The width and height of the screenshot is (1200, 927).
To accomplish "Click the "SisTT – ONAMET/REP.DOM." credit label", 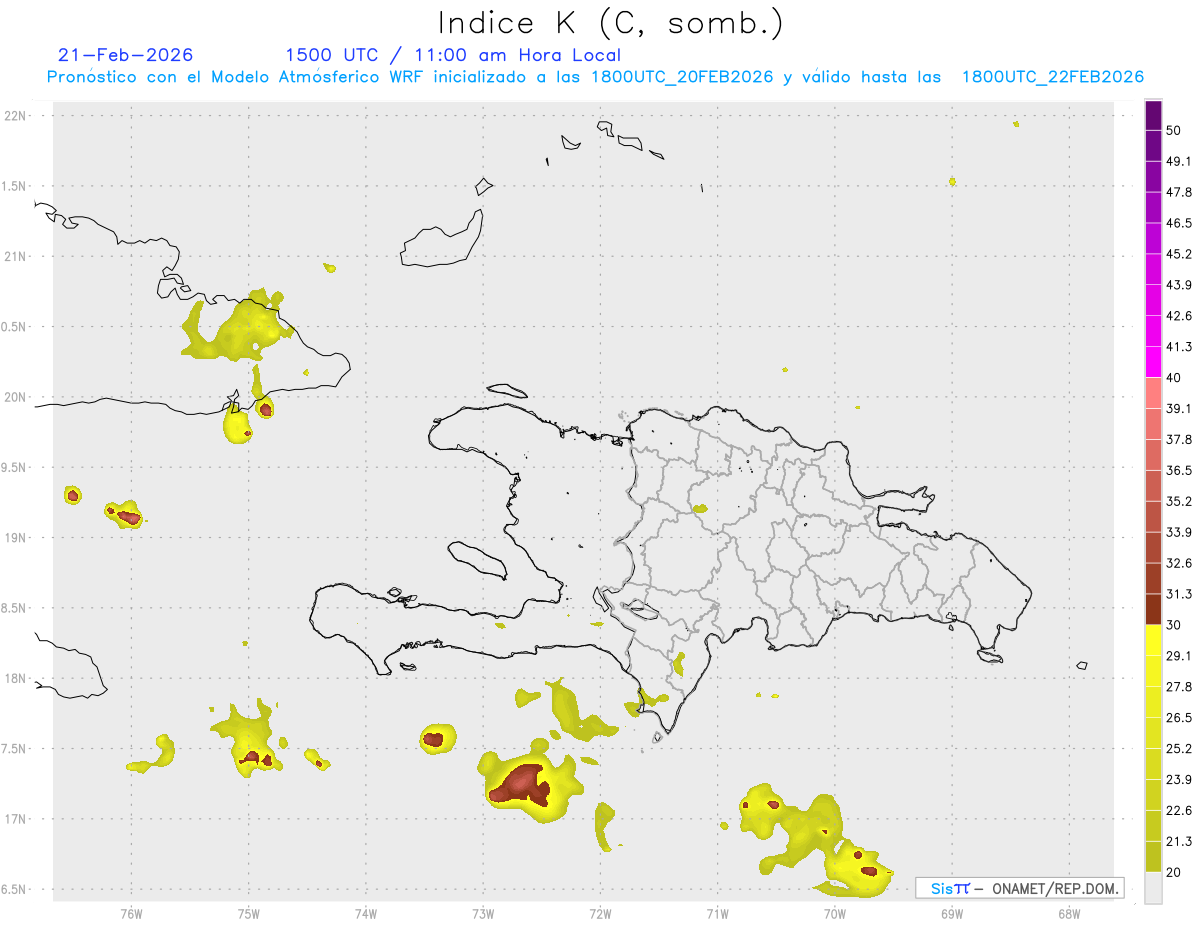I will (1020, 888).
